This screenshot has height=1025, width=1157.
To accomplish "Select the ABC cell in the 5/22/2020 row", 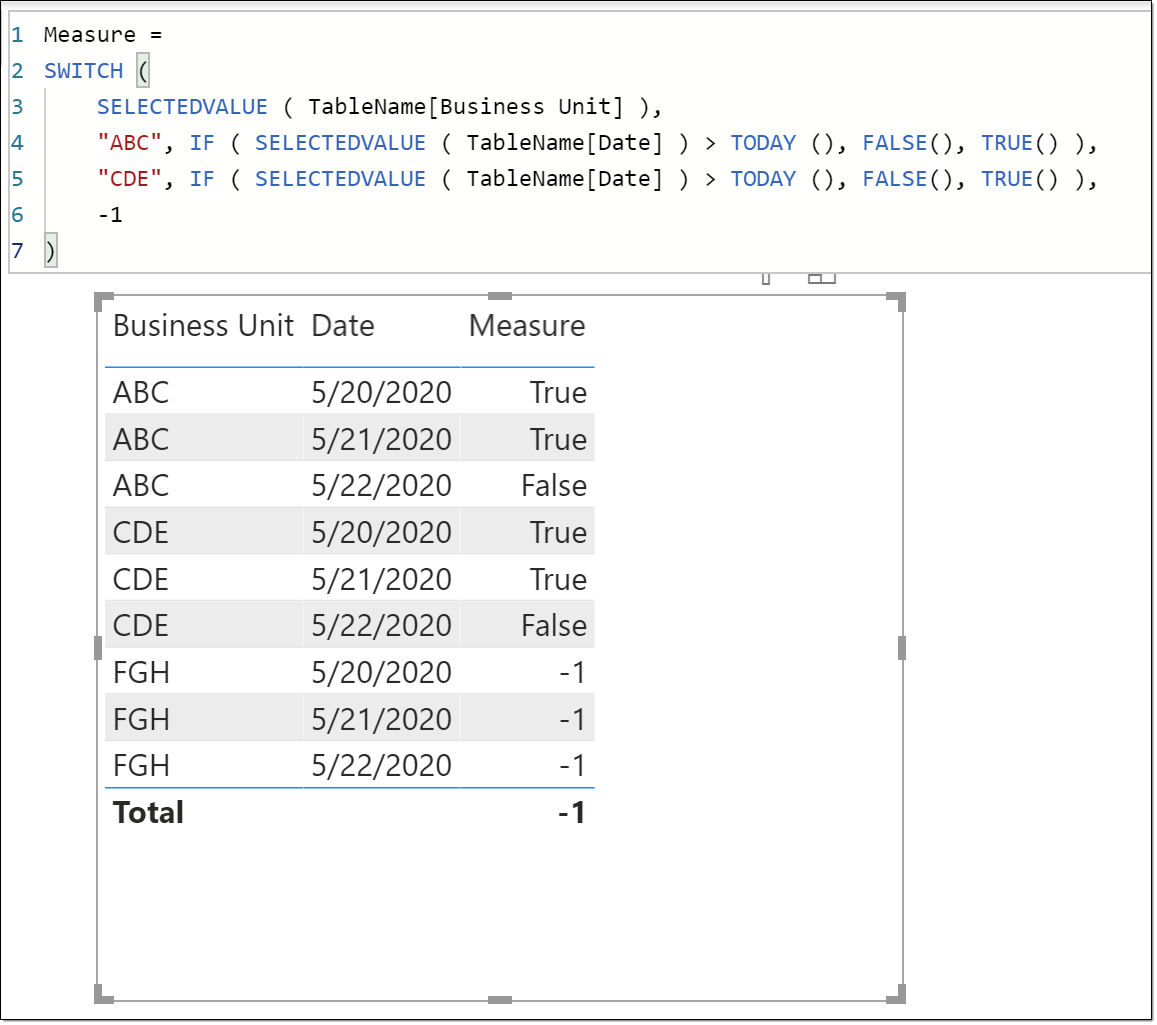I will (141, 486).
